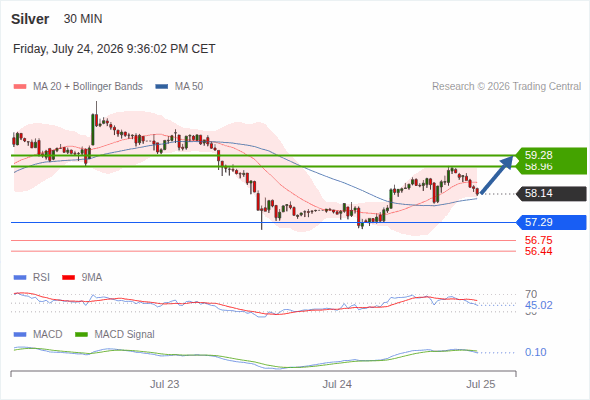Click the red 9MA legend swatch

(x=68, y=278)
